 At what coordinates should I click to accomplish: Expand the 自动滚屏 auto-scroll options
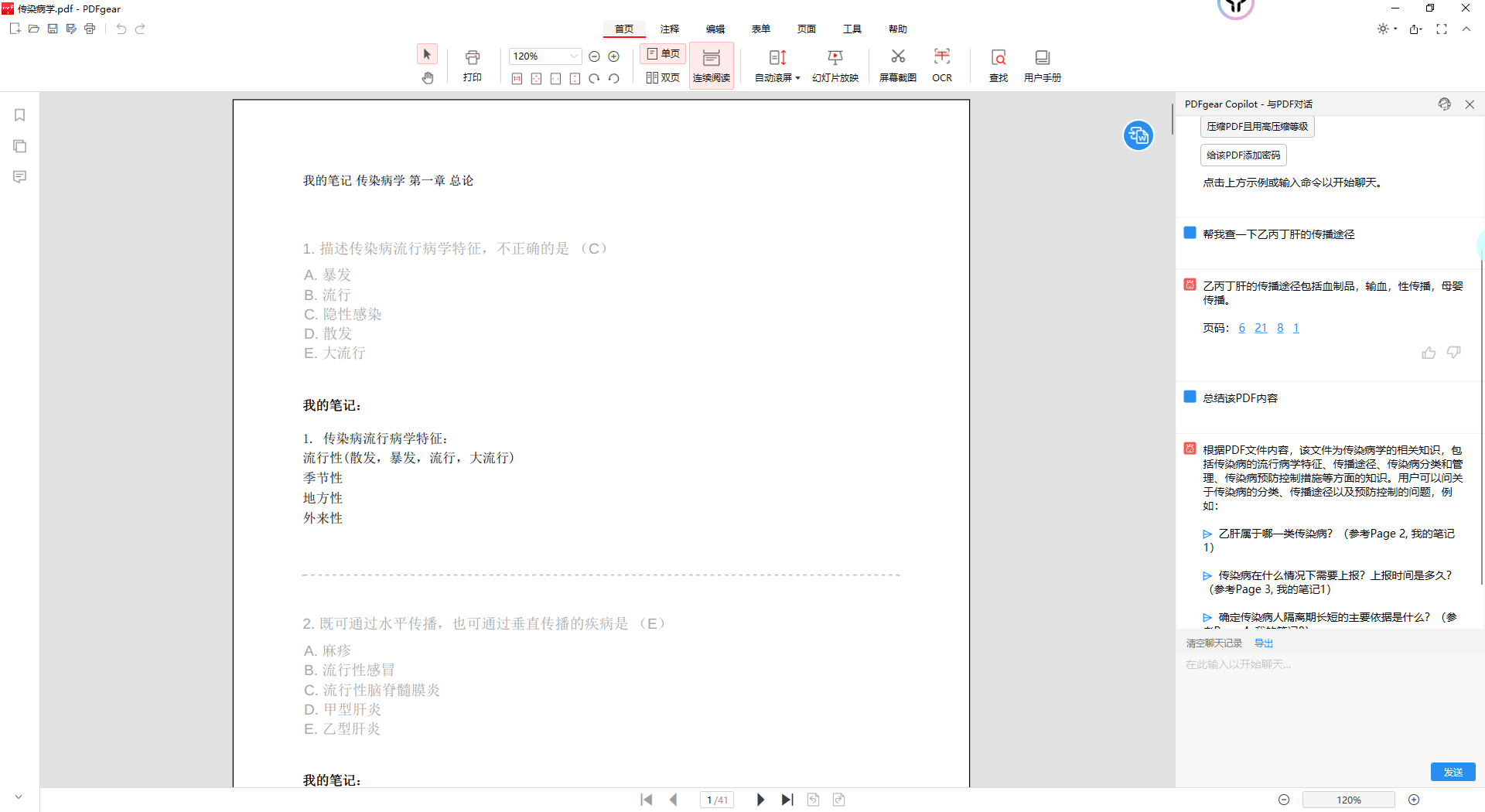coord(797,77)
